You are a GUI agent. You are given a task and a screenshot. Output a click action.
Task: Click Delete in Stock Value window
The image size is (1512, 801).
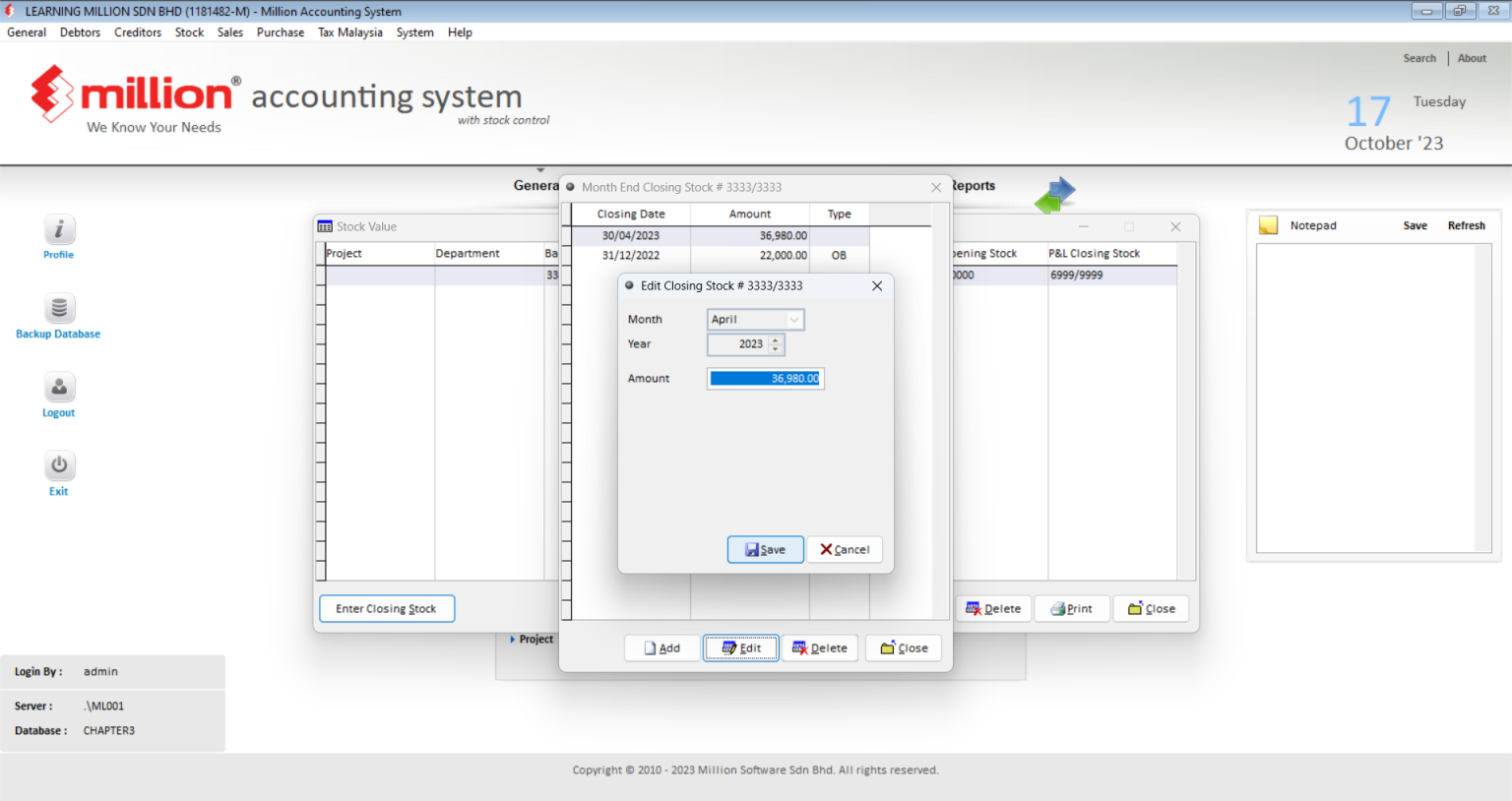tap(993, 609)
